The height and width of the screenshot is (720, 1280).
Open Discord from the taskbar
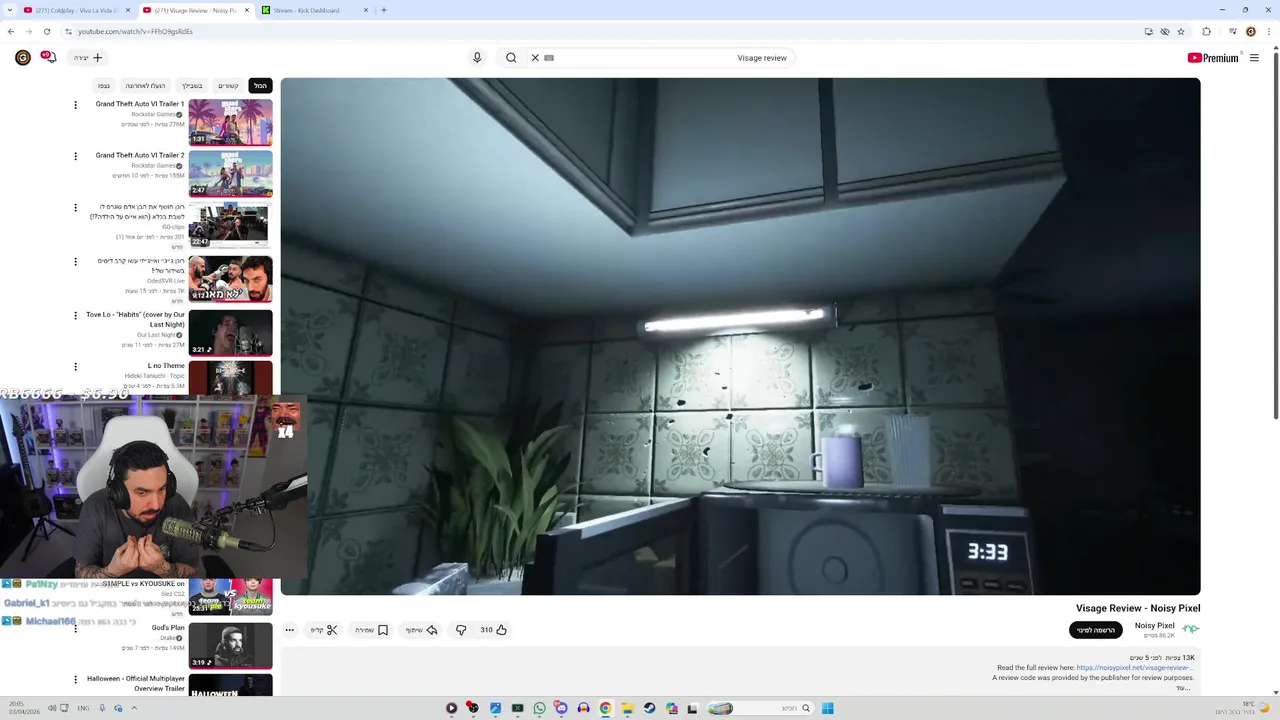pyautogui.click(x=561, y=708)
